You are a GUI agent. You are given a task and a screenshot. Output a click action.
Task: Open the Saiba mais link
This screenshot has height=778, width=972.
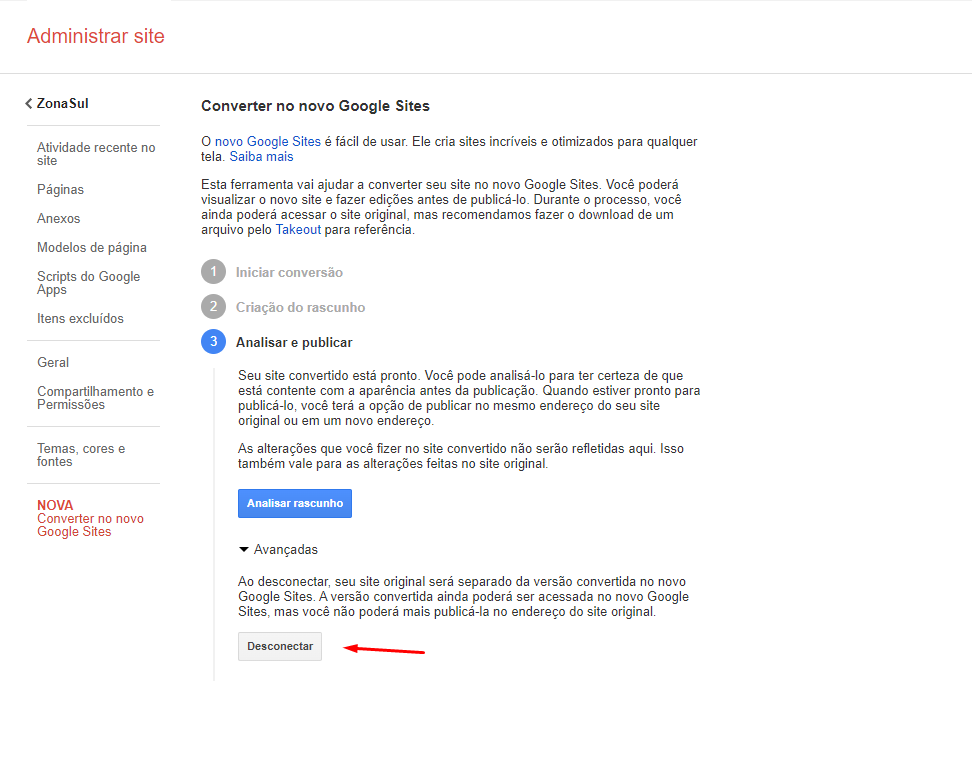[x=261, y=157]
